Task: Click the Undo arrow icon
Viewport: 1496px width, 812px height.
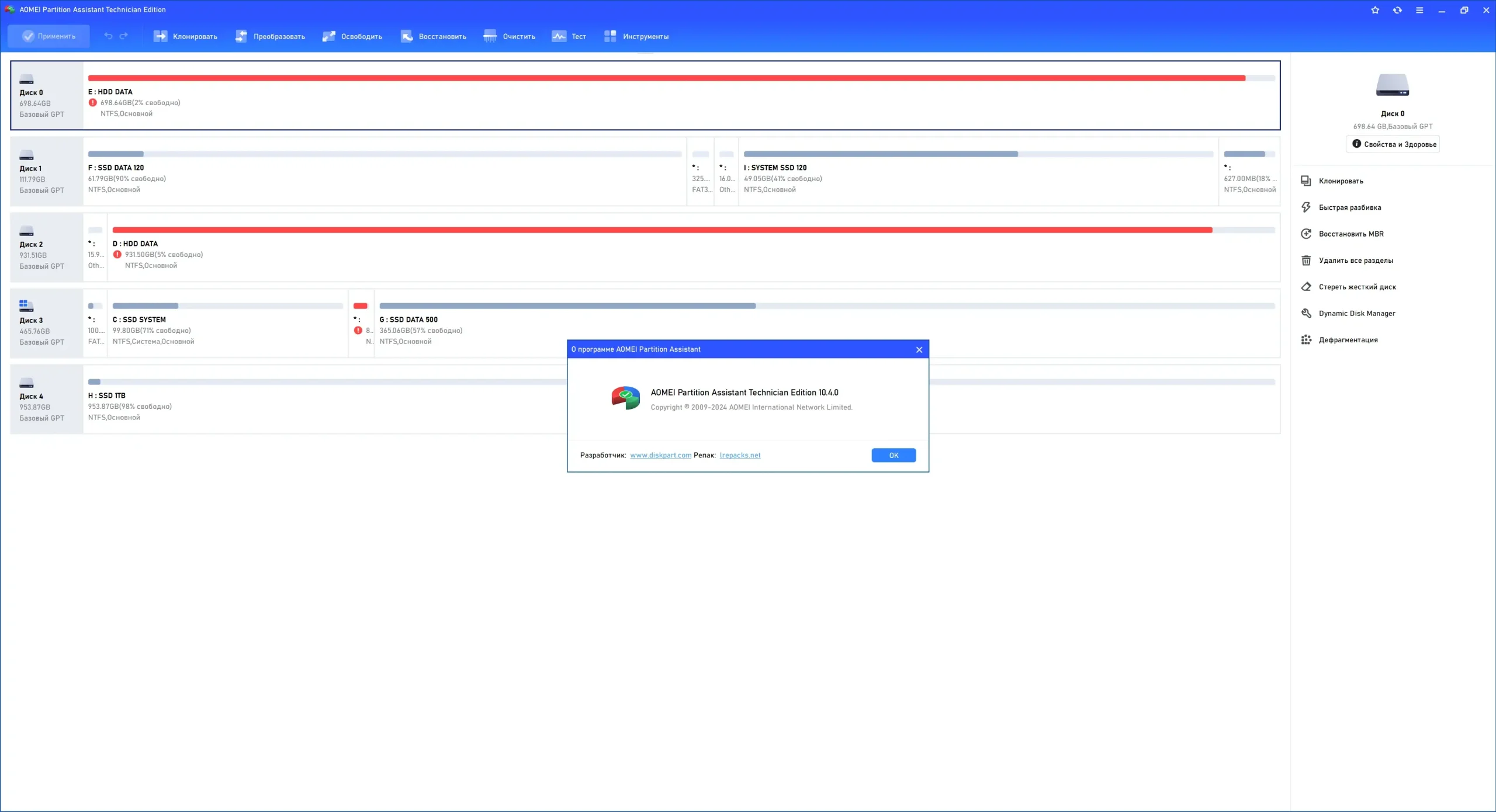Action: click(108, 36)
